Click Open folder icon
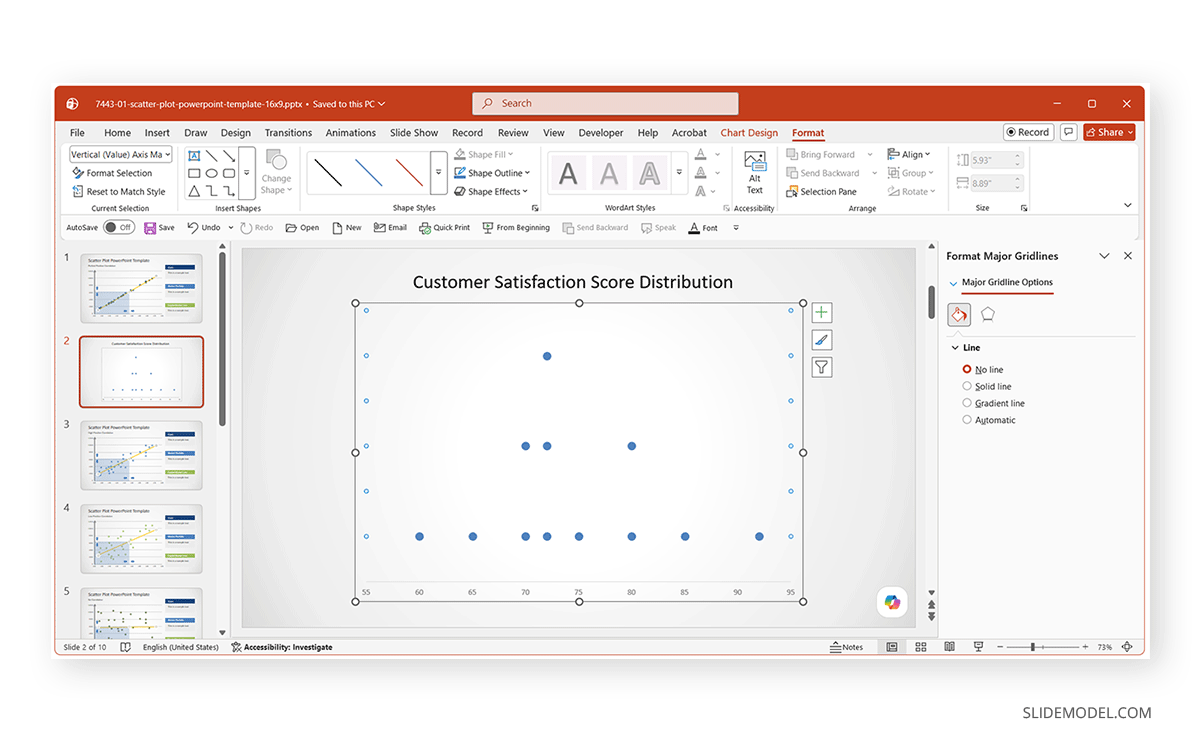The image size is (1200, 743). click(302, 228)
